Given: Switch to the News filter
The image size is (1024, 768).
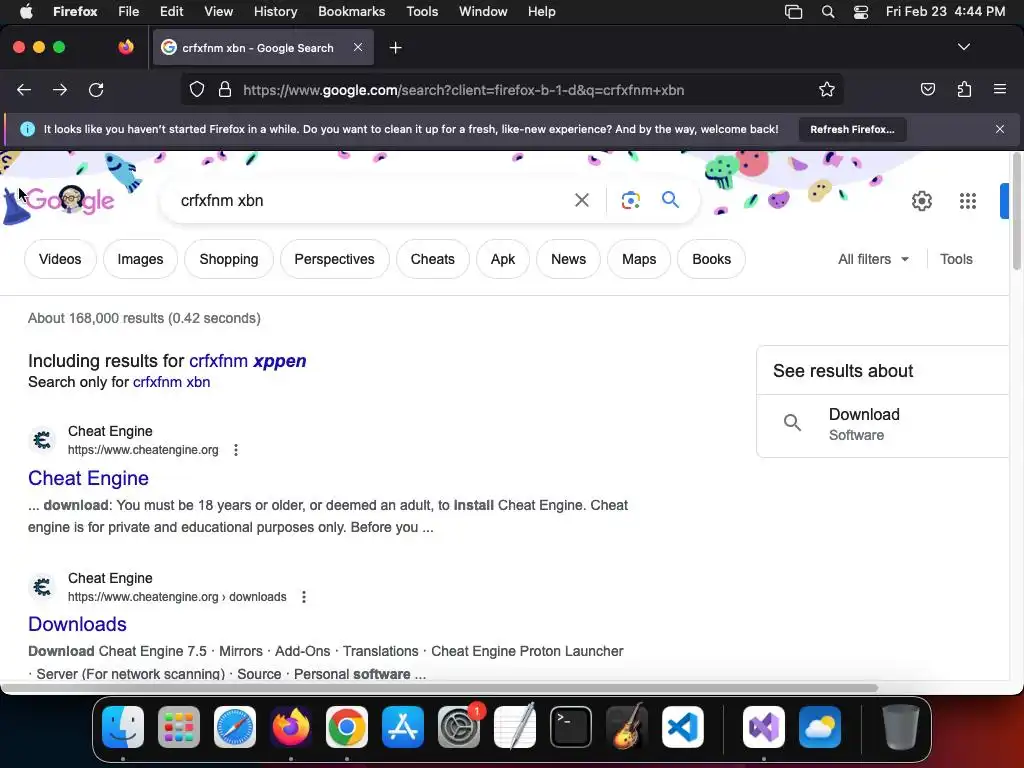Looking at the screenshot, I should coord(568,259).
